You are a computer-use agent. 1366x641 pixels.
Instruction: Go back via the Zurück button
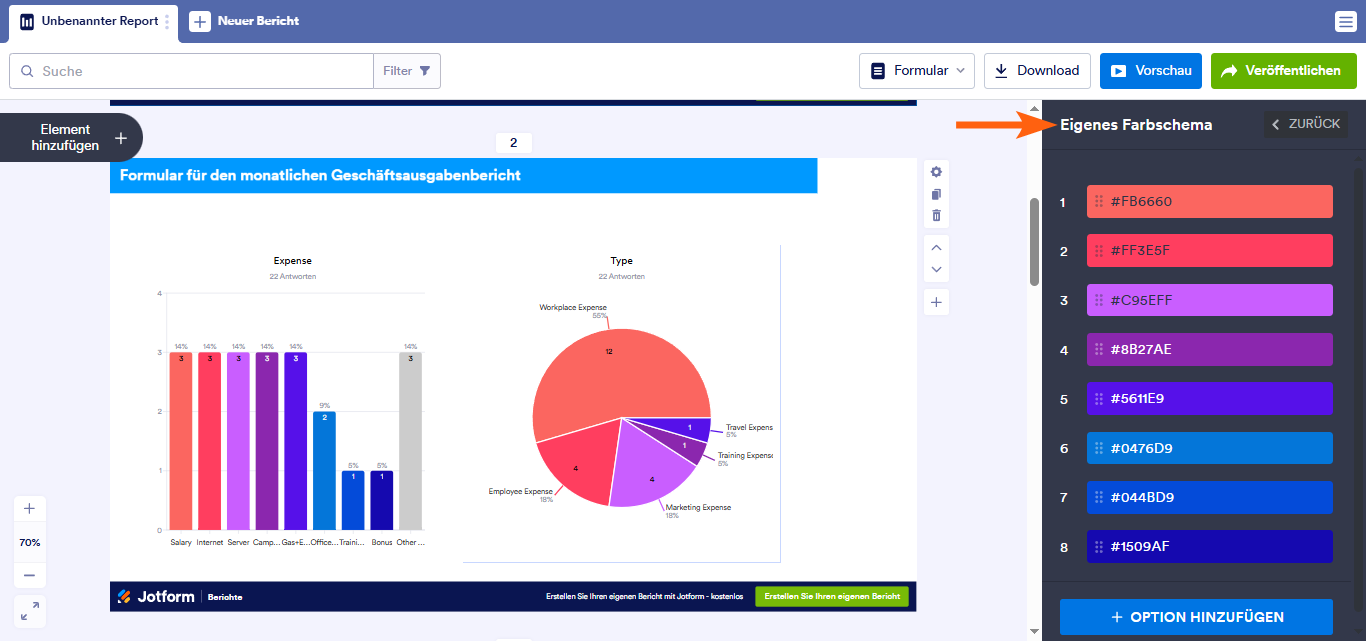click(1306, 124)
